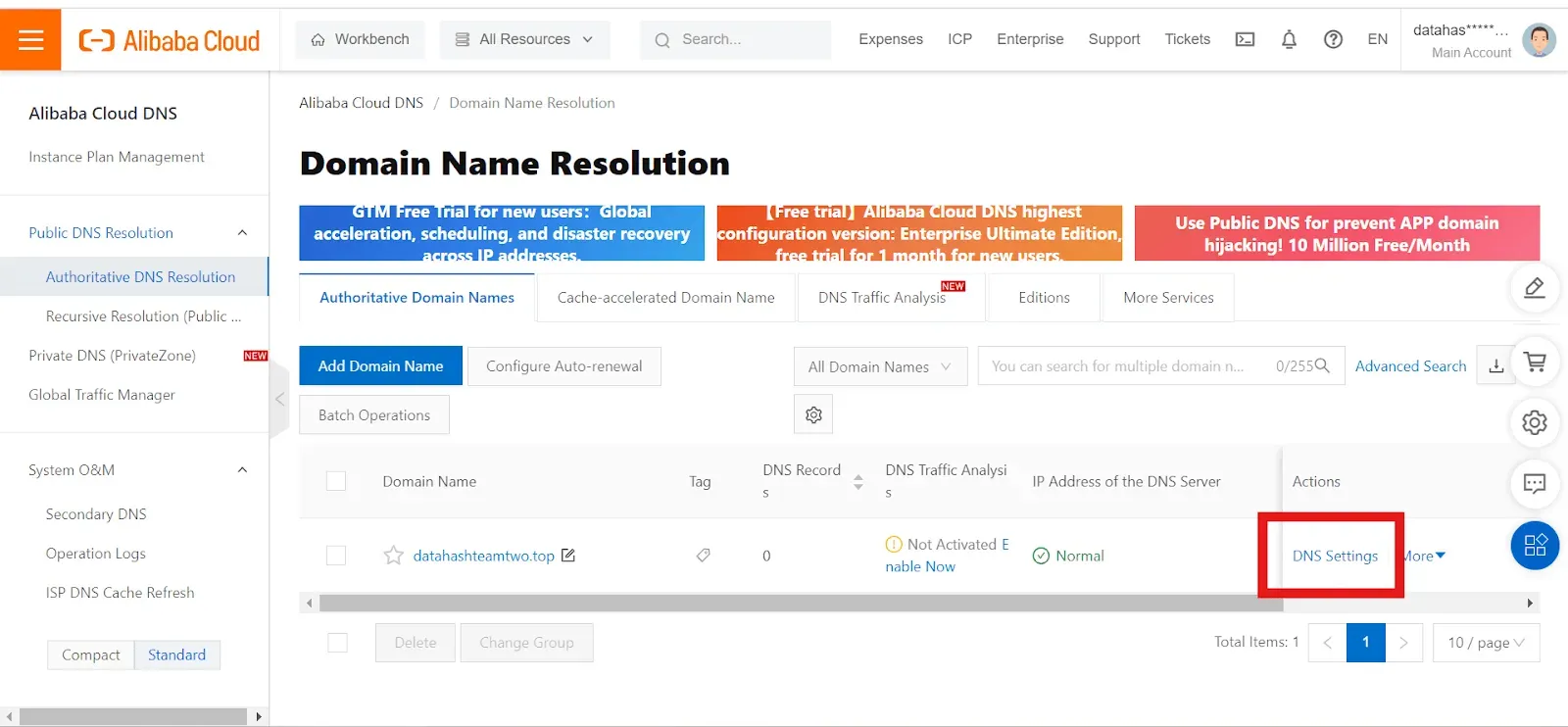Open the shopping cart floating icon
This screenshot has width=1568, height=727.
pos(1535,363)
